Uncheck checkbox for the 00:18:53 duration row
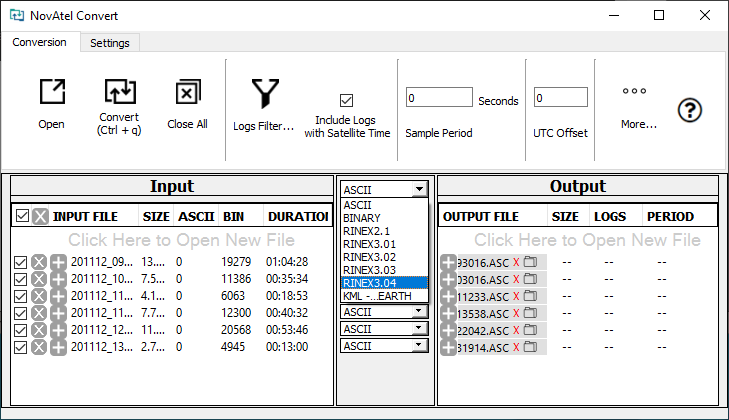Viewport: 729px width, 420px height. click(x=20, y=296)
